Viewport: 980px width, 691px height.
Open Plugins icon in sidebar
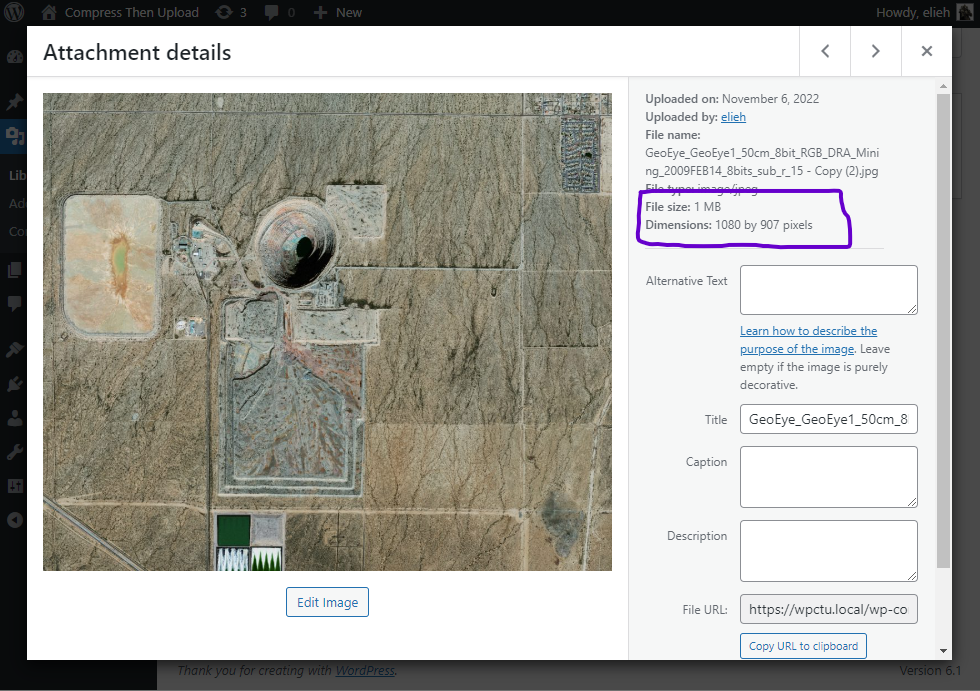click(x=14, y=384)
